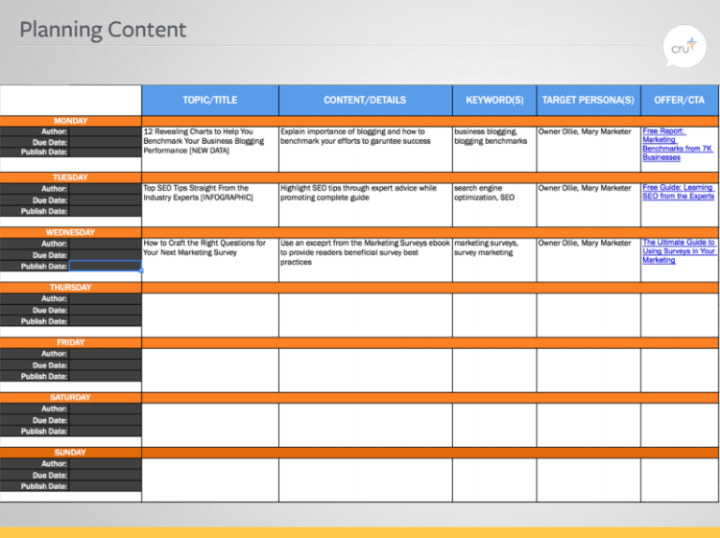Image resolution: width=720 pixels, height=538 pixels.
Task: Click the MONDAY row header
Action: 71,121
